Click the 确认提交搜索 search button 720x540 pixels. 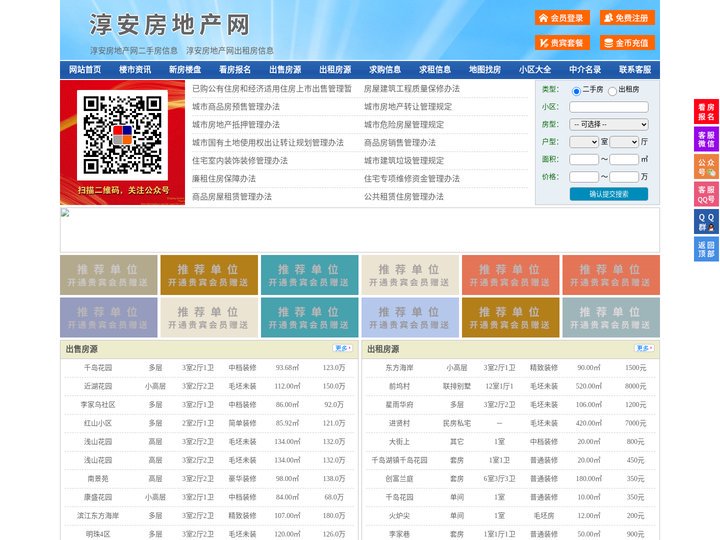pos(609,194)
